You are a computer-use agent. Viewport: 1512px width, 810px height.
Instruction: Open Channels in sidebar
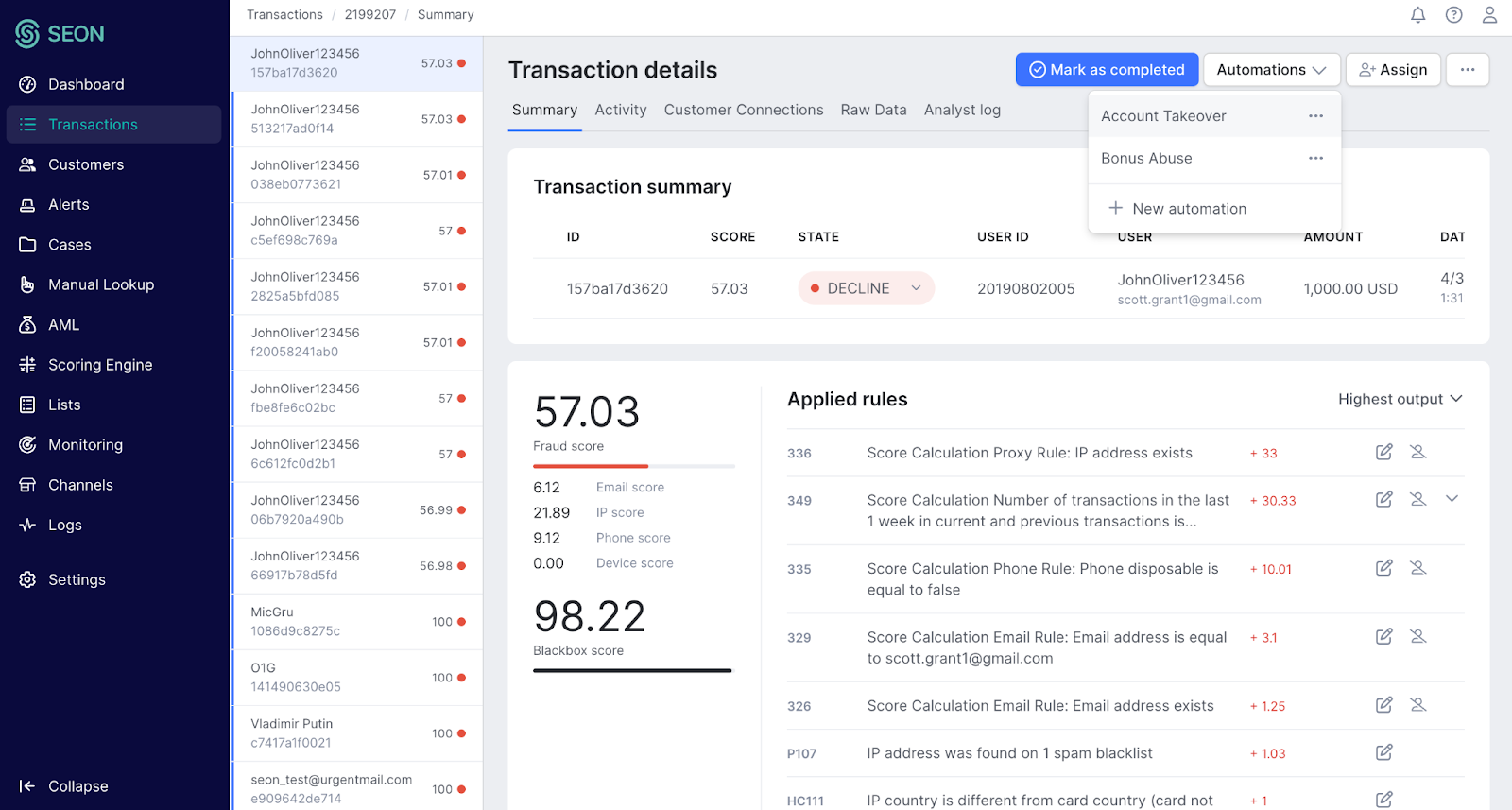113,485
